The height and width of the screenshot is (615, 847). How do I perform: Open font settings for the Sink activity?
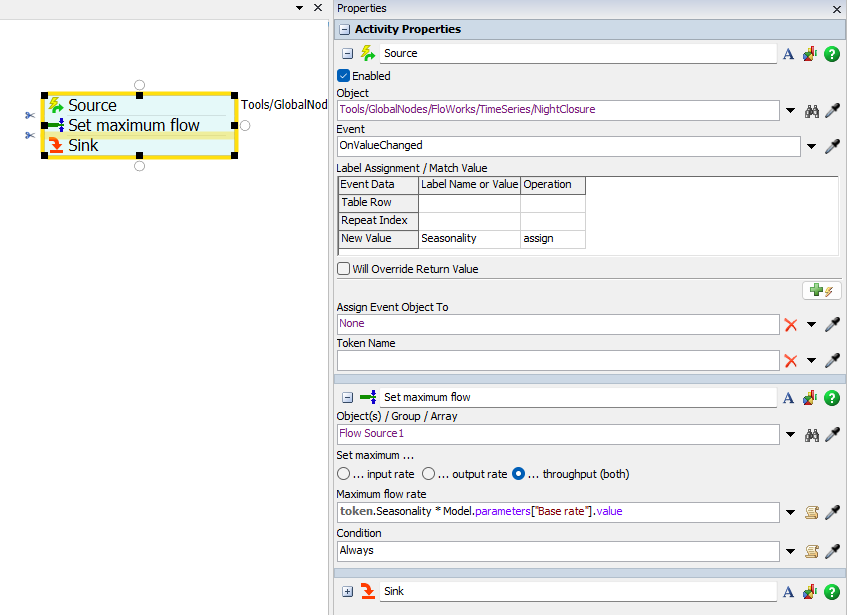[788, 592]
